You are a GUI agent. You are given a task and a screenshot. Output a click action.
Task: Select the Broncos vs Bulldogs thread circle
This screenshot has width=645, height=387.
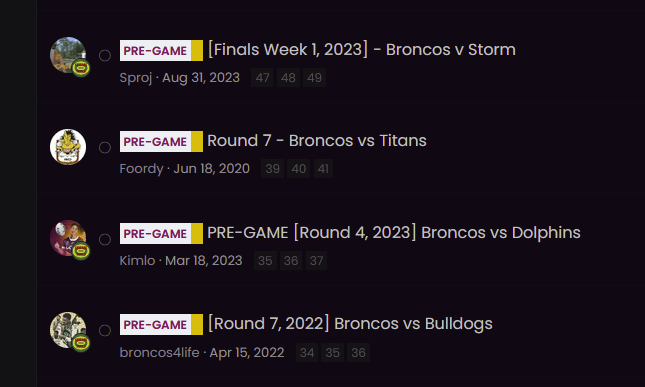(x=105, y=330)
